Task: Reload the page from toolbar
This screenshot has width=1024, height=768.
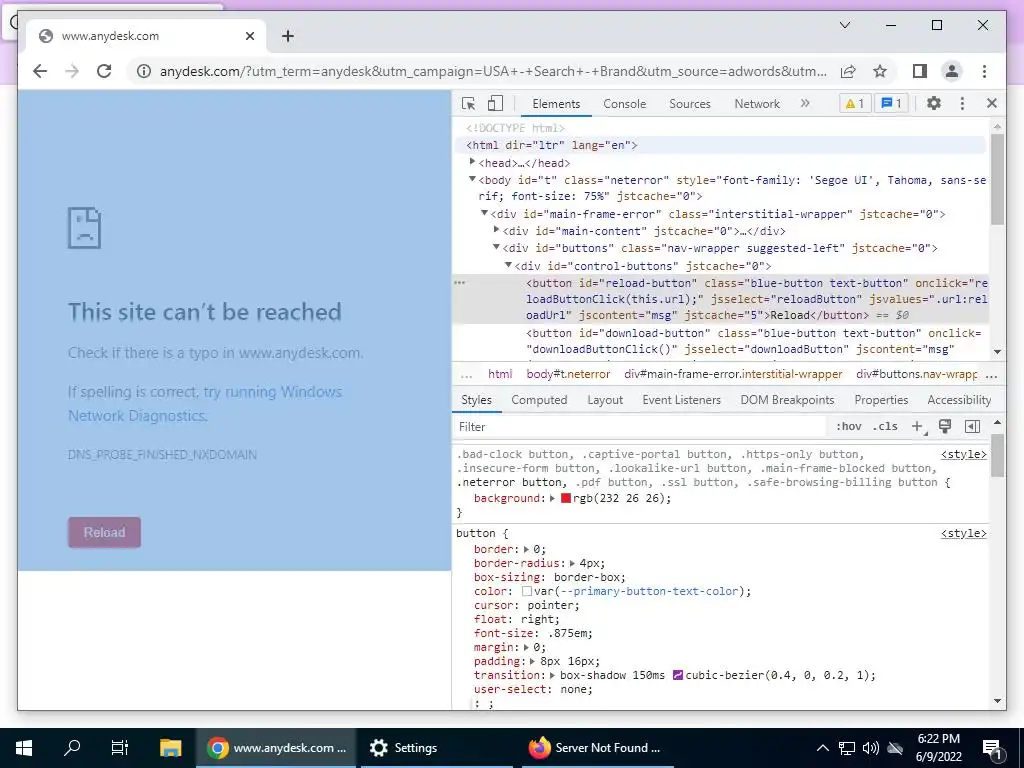Action: pyautogui.click(x=104, y=71)
